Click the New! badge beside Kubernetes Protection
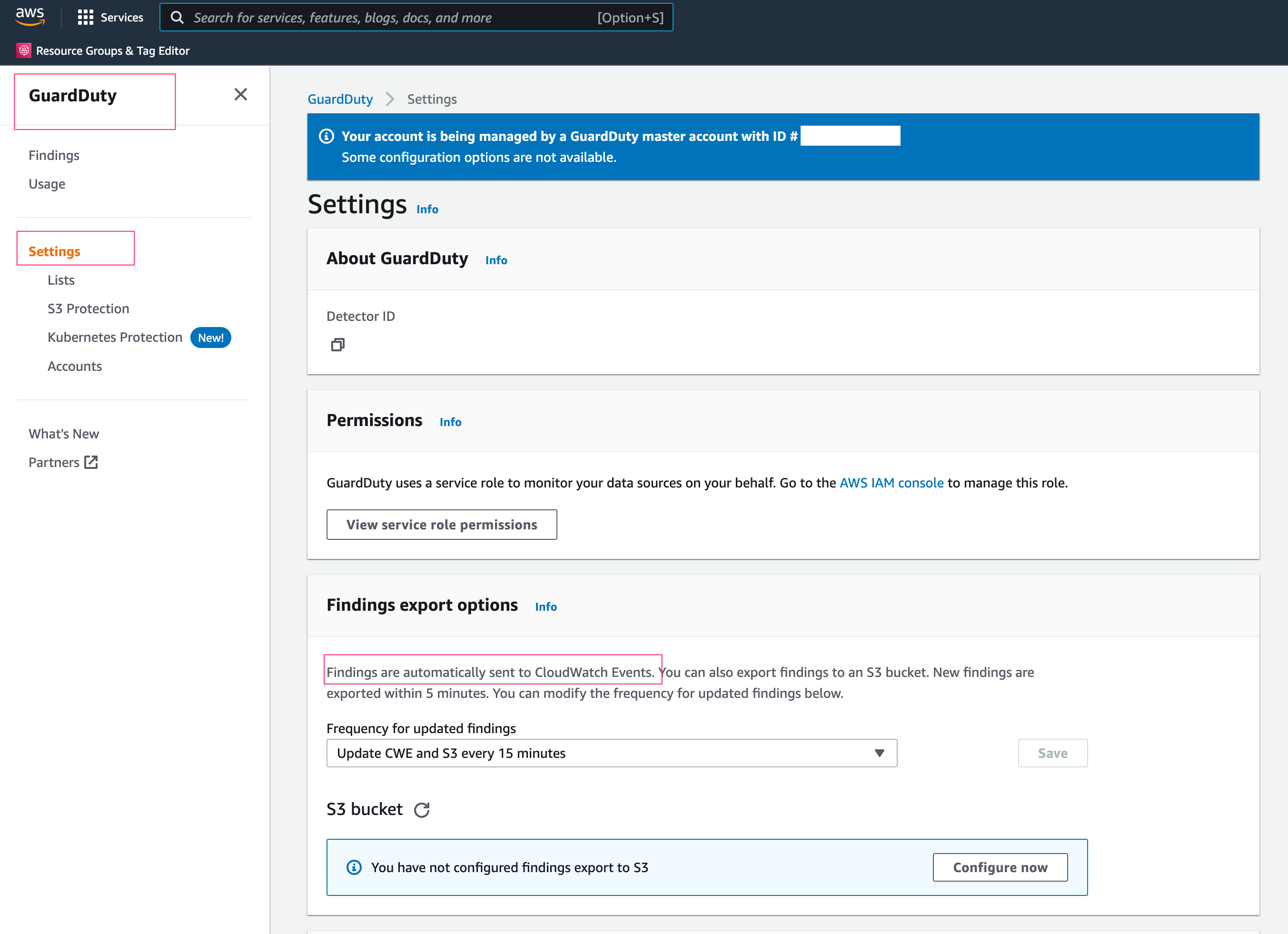Image resolution: width=1288 pixels, height=934 pixels. tap(211, 338)
